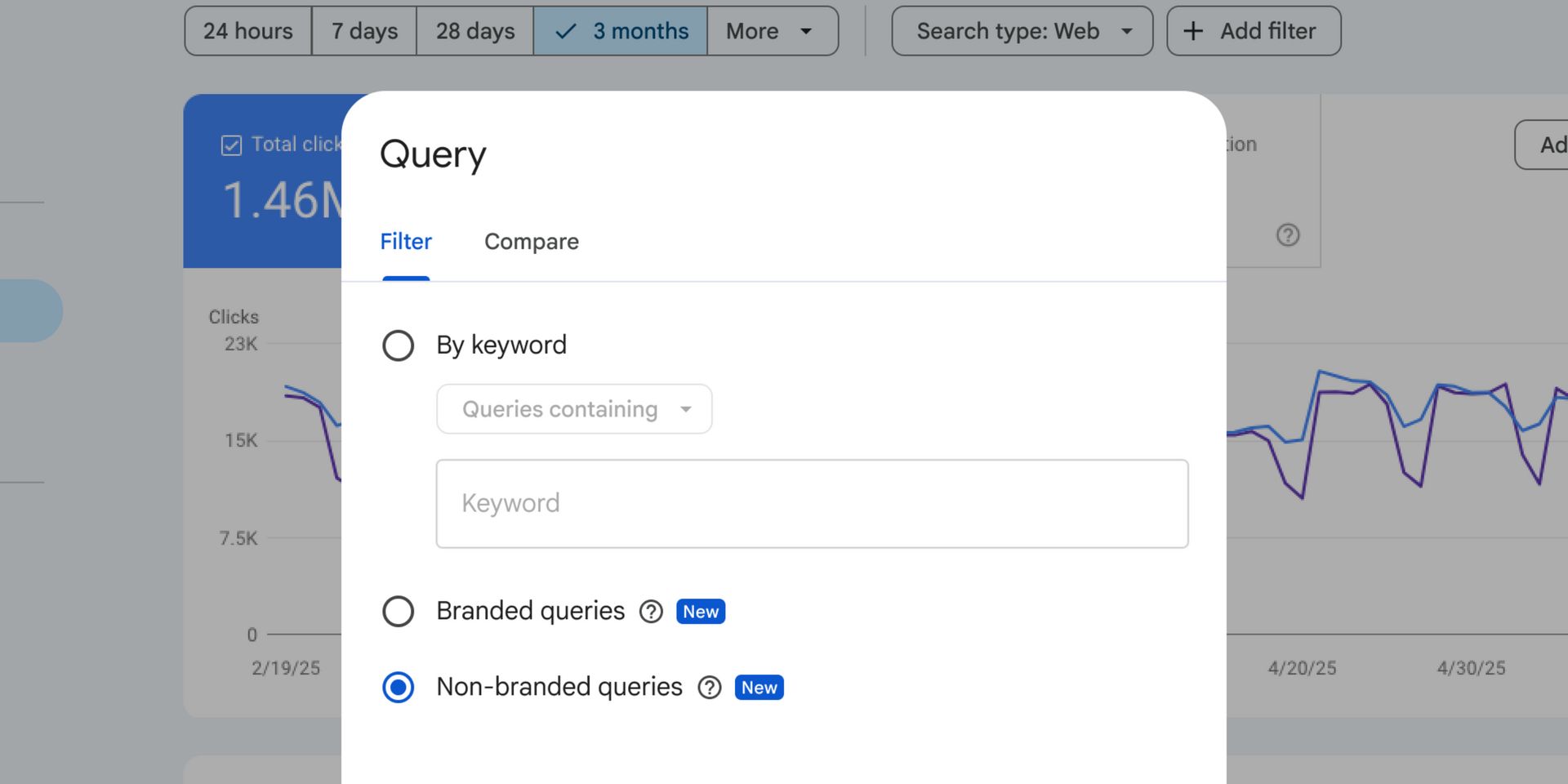Screen dimensions: 1568x784
Task: Click the New badge beside Non-branded queries
Action: (x=759, y=688)
